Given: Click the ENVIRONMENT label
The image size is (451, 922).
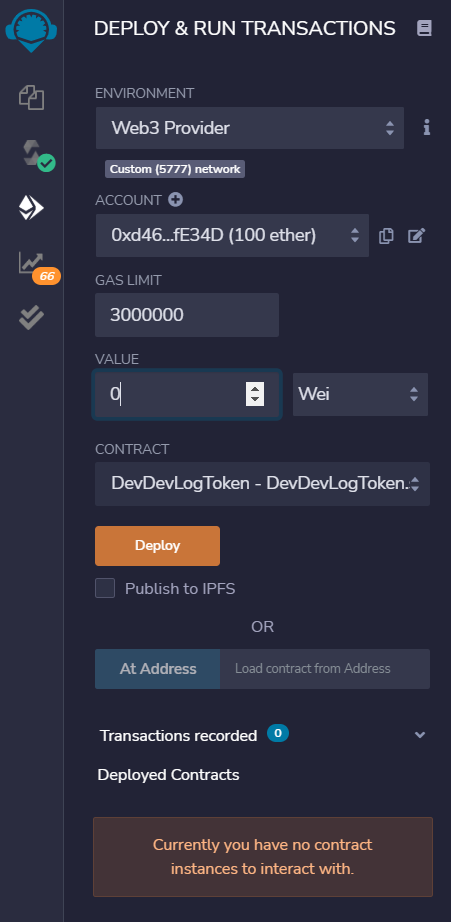Looking at the screenshot, I should [x=145, y=93].
